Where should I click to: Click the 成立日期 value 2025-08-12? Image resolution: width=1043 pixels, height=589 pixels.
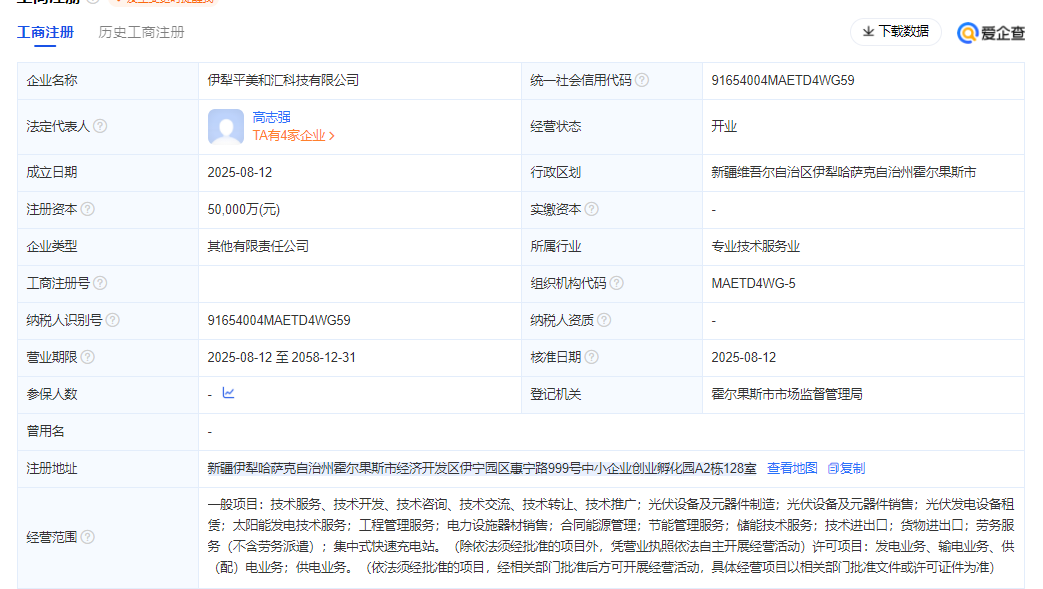(x=239, y=172)
